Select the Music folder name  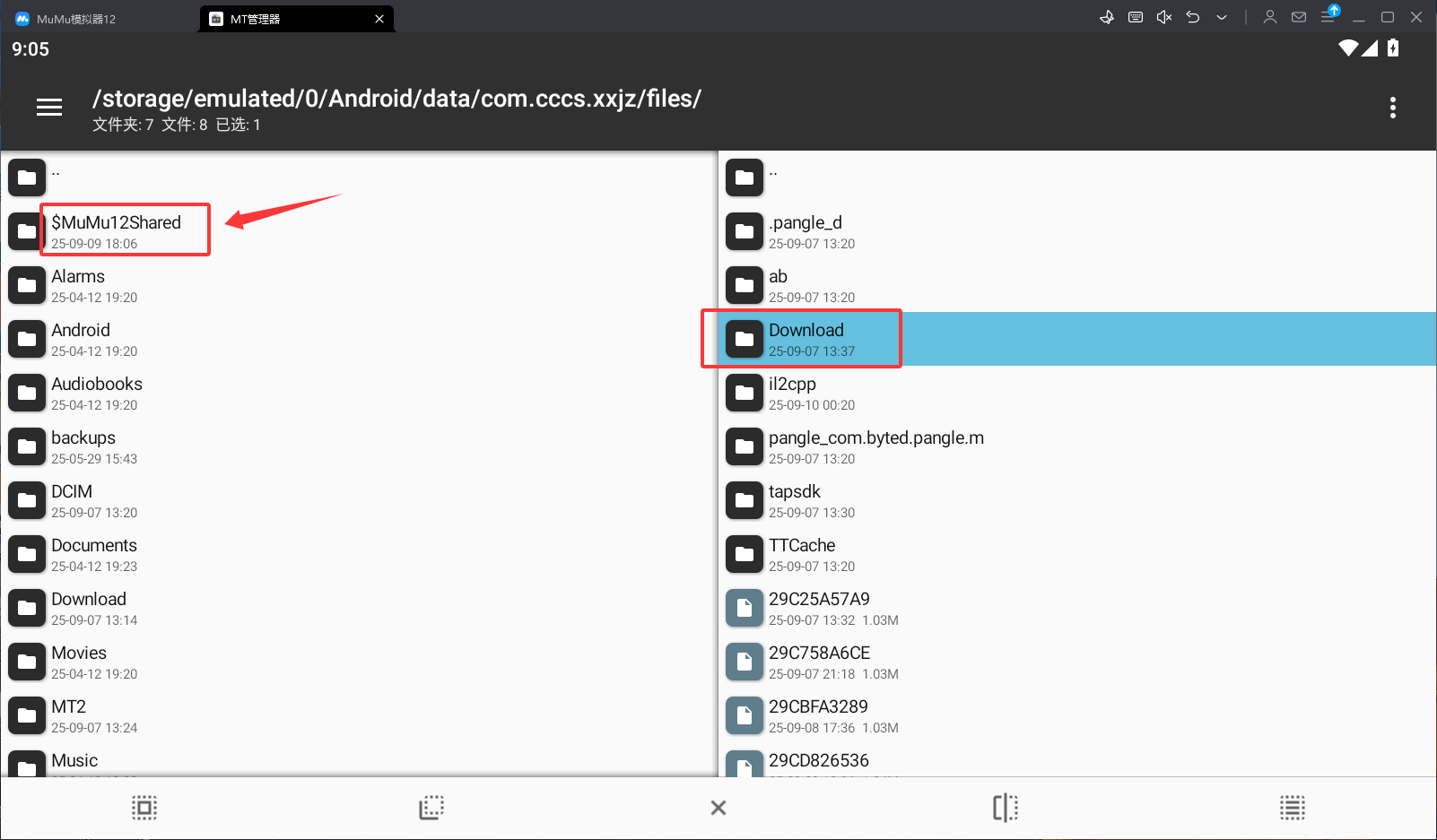tap(74, 760)
